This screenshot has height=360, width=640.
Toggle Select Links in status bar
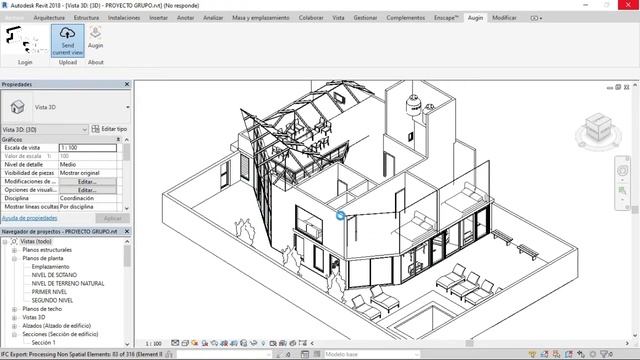532,354
